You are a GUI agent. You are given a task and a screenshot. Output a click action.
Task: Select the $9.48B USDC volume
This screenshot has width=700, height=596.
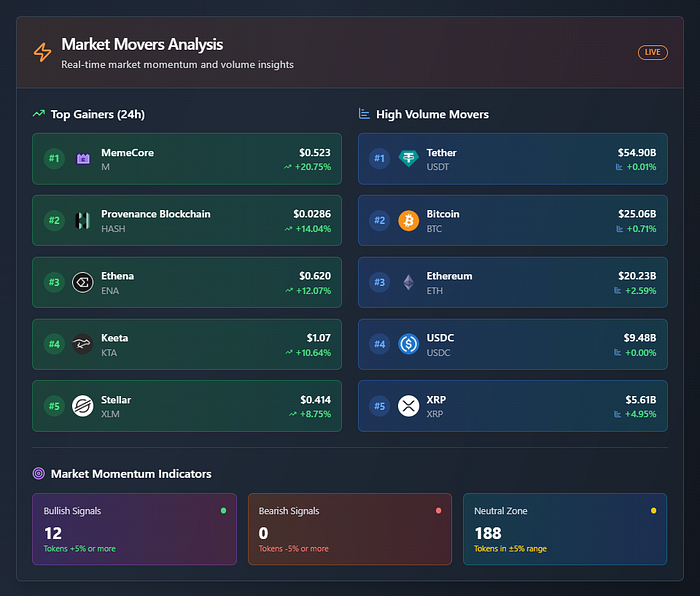[x=640, y=338]
